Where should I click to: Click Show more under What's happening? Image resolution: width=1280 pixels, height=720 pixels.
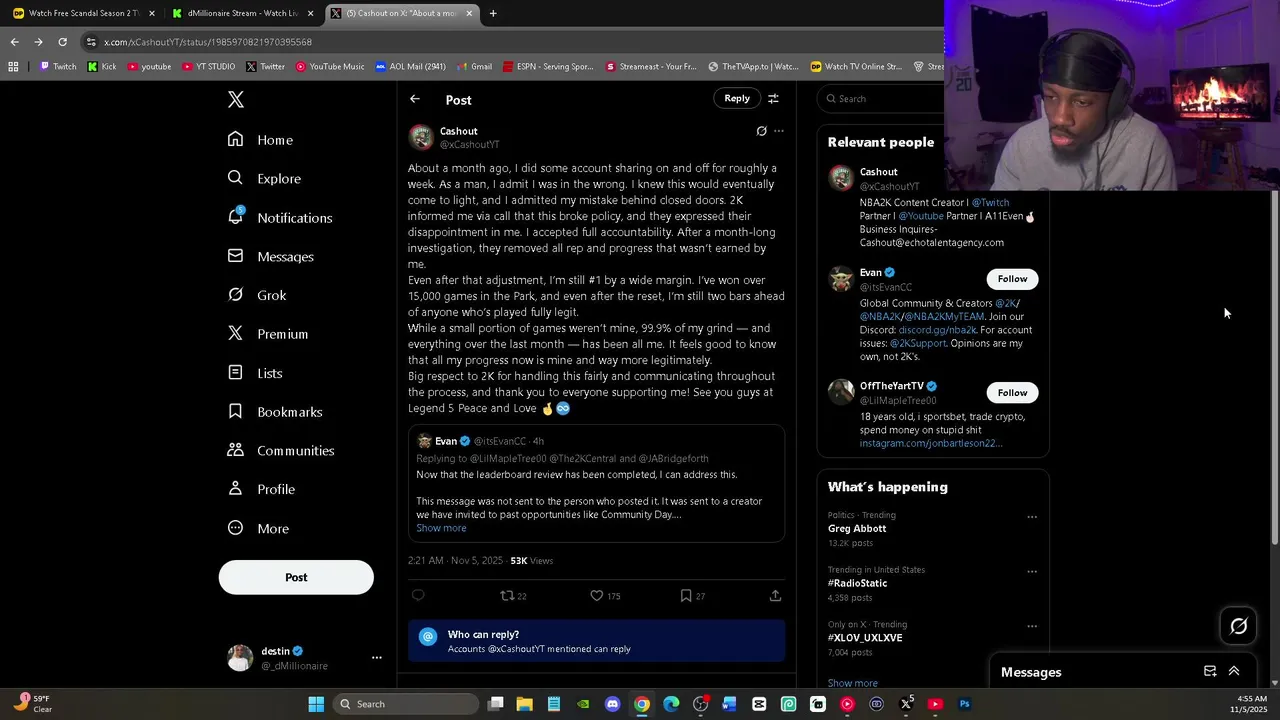pos(852,683)
